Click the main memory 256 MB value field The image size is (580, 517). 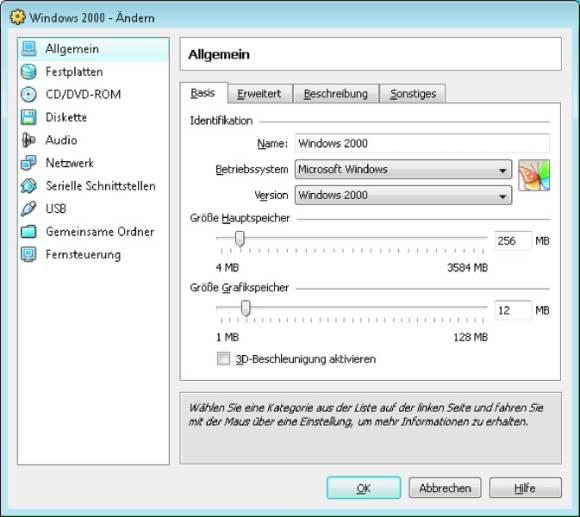click(513, 241)
